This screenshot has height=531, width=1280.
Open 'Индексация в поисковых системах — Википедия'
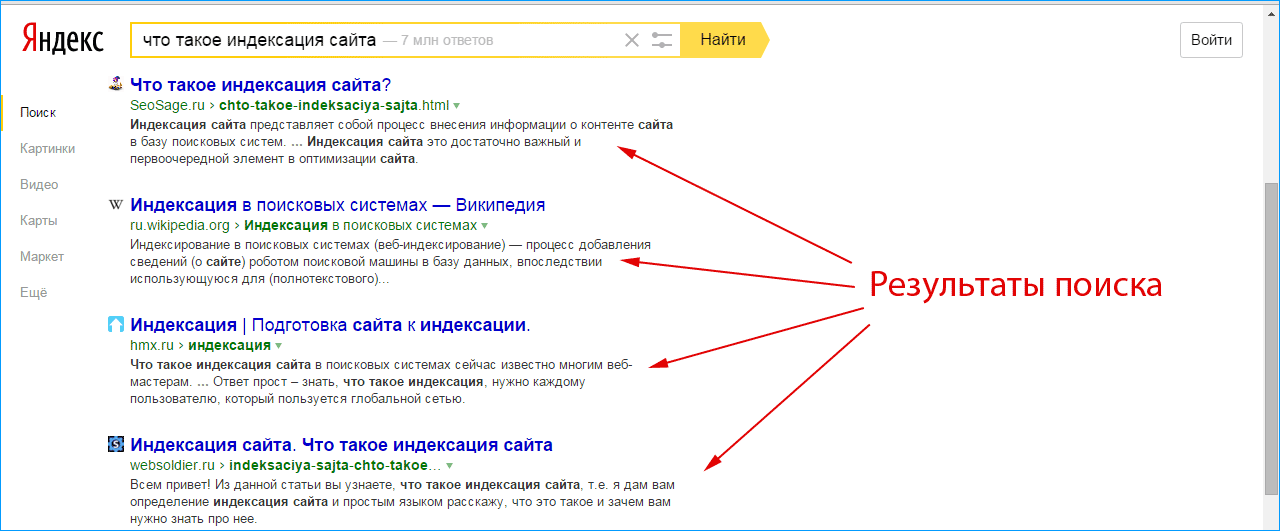pos(338,205)
